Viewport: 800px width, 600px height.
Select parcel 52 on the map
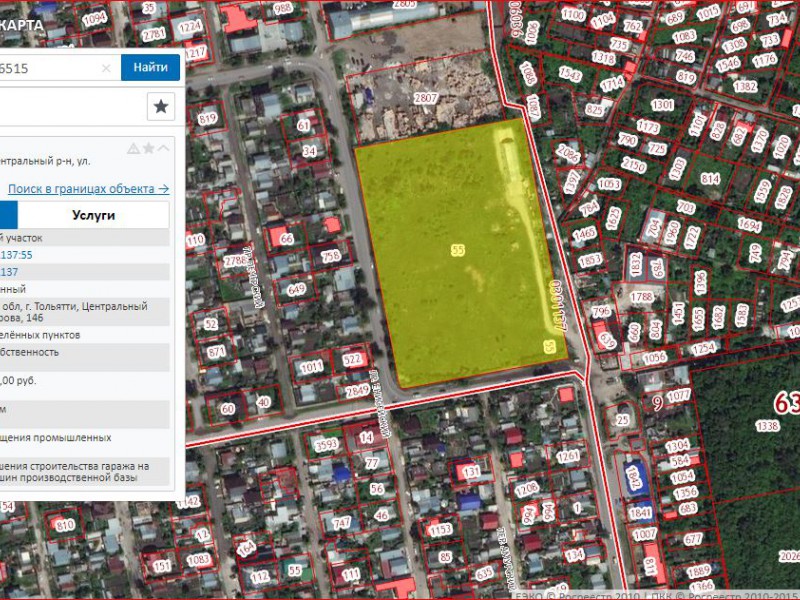pos(211,324)
